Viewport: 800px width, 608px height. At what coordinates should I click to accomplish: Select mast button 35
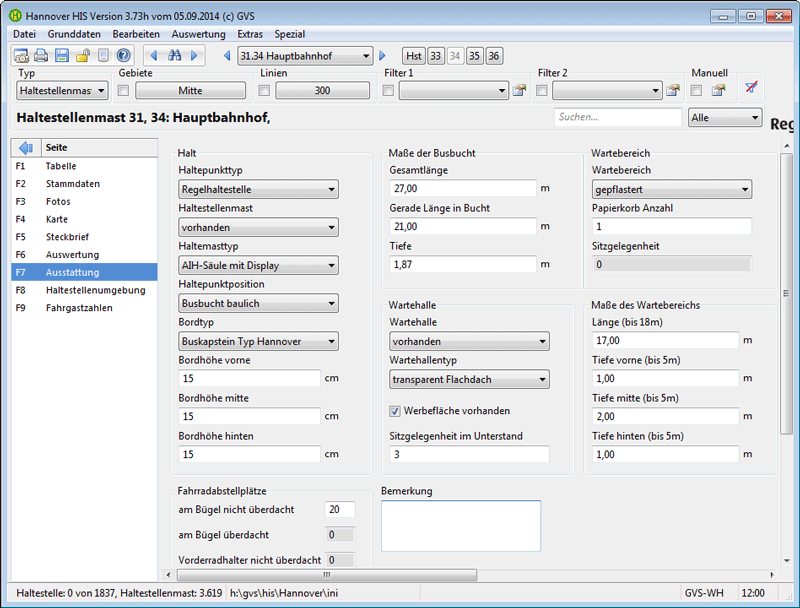474,56
